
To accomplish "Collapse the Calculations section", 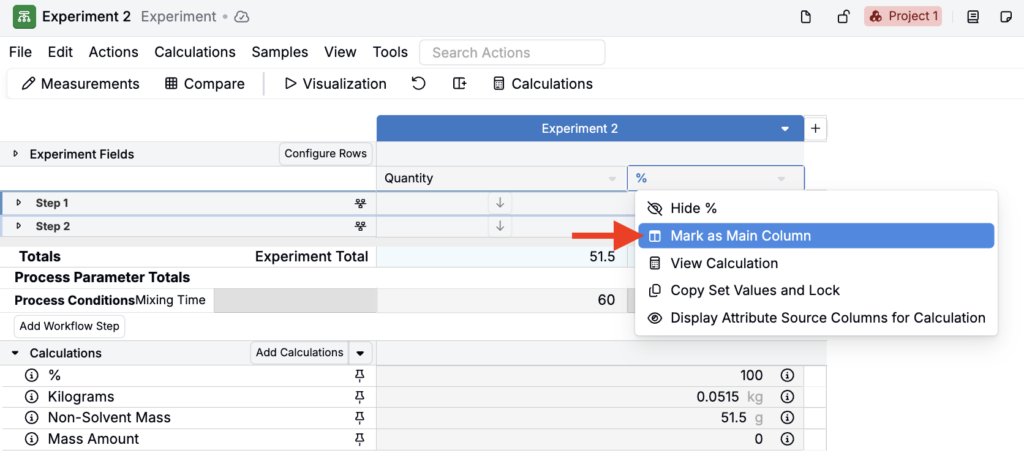I will 16,353.
